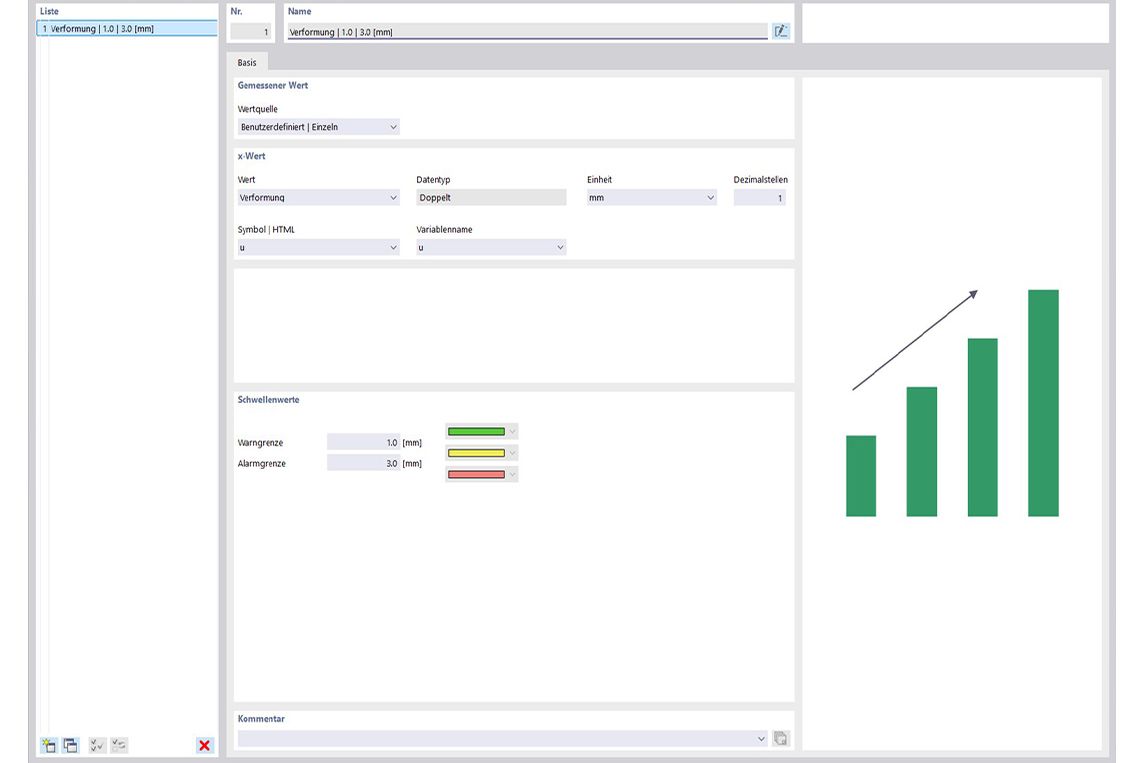
Task: Click the select all checkmarks icon
Action: (x=98, y=745)
